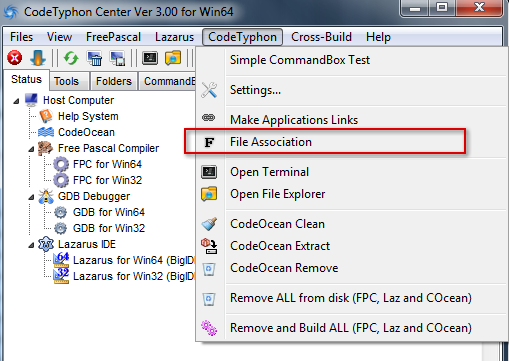Select GDB for Win32 tree item
Viewport: 509px width, 361px height.
(x=109, y=228)
